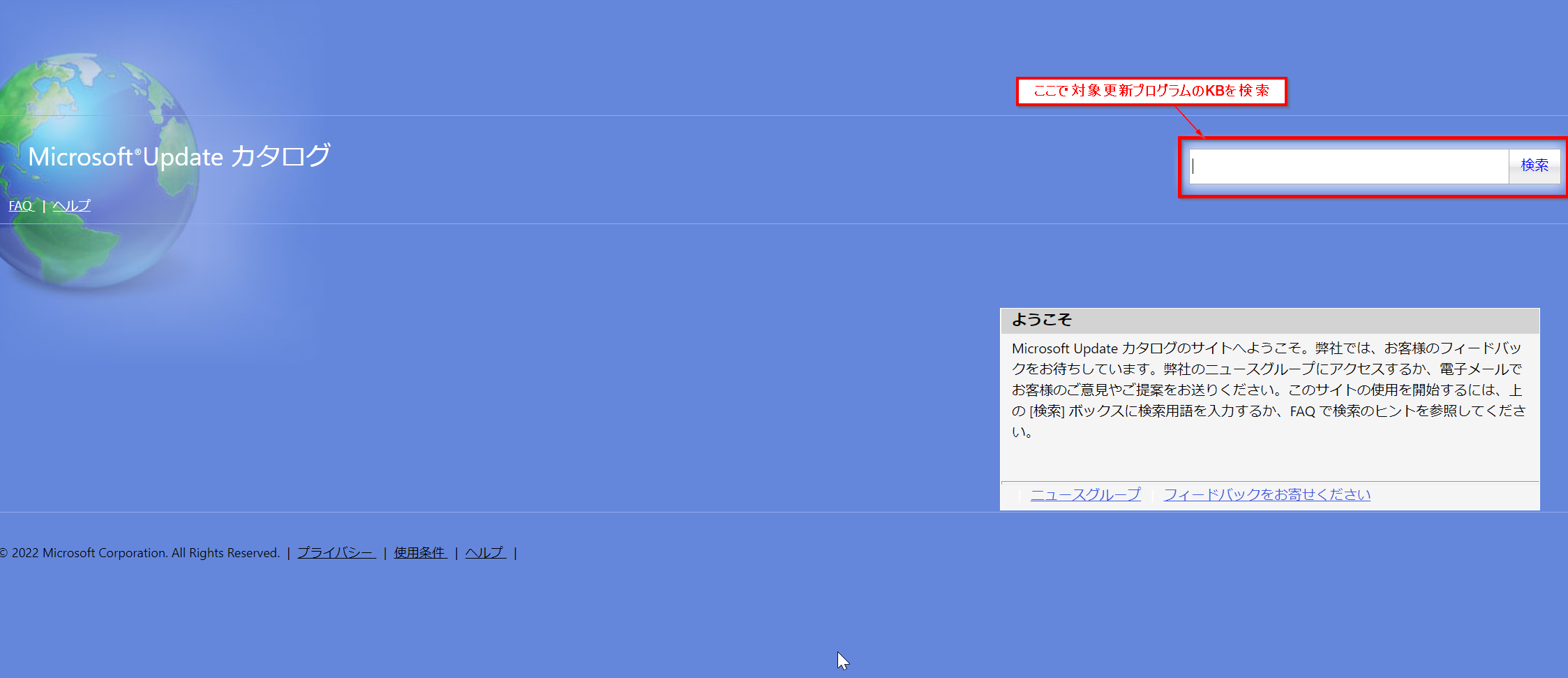1568x678 pixels.
Task: Open the FAQ link under the title
Action: point(21,206)
